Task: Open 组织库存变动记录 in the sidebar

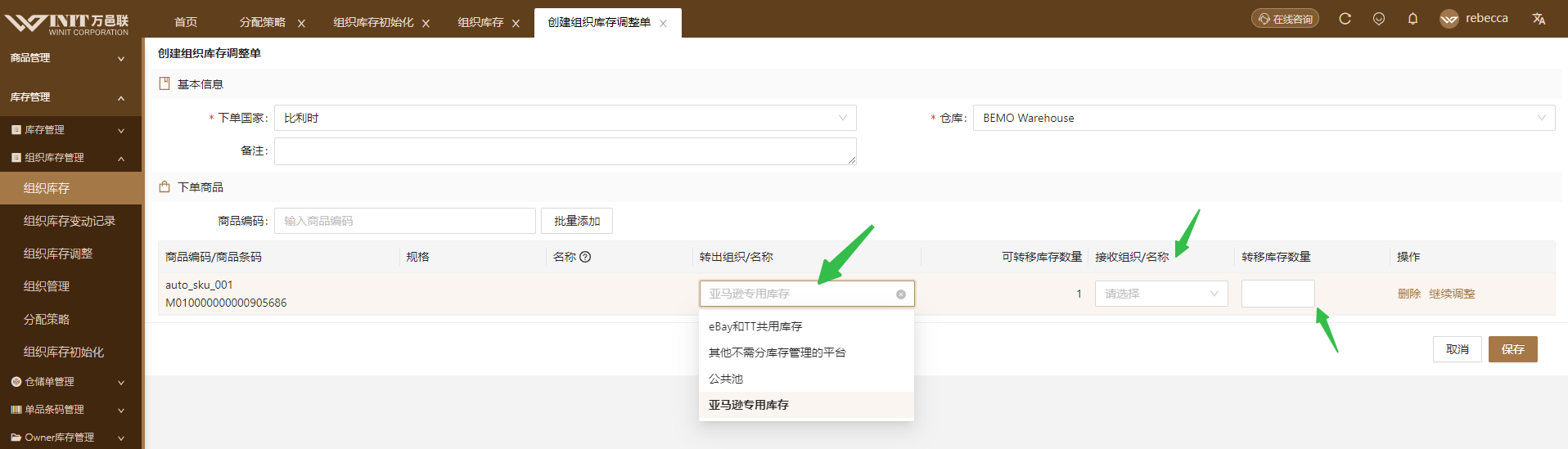Action: click(70, 221)
